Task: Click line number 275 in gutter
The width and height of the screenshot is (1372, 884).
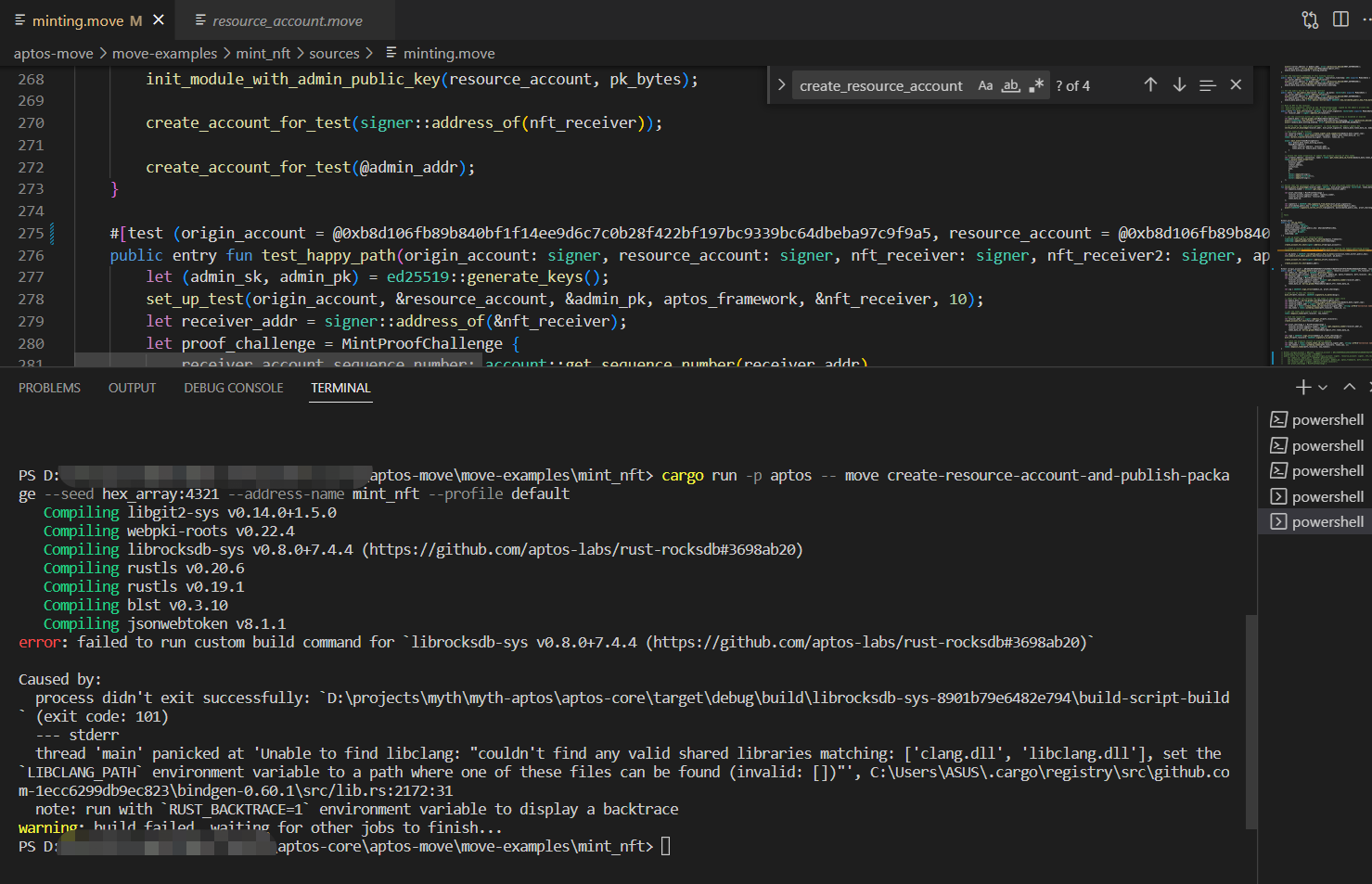Action: coord(31,234)
